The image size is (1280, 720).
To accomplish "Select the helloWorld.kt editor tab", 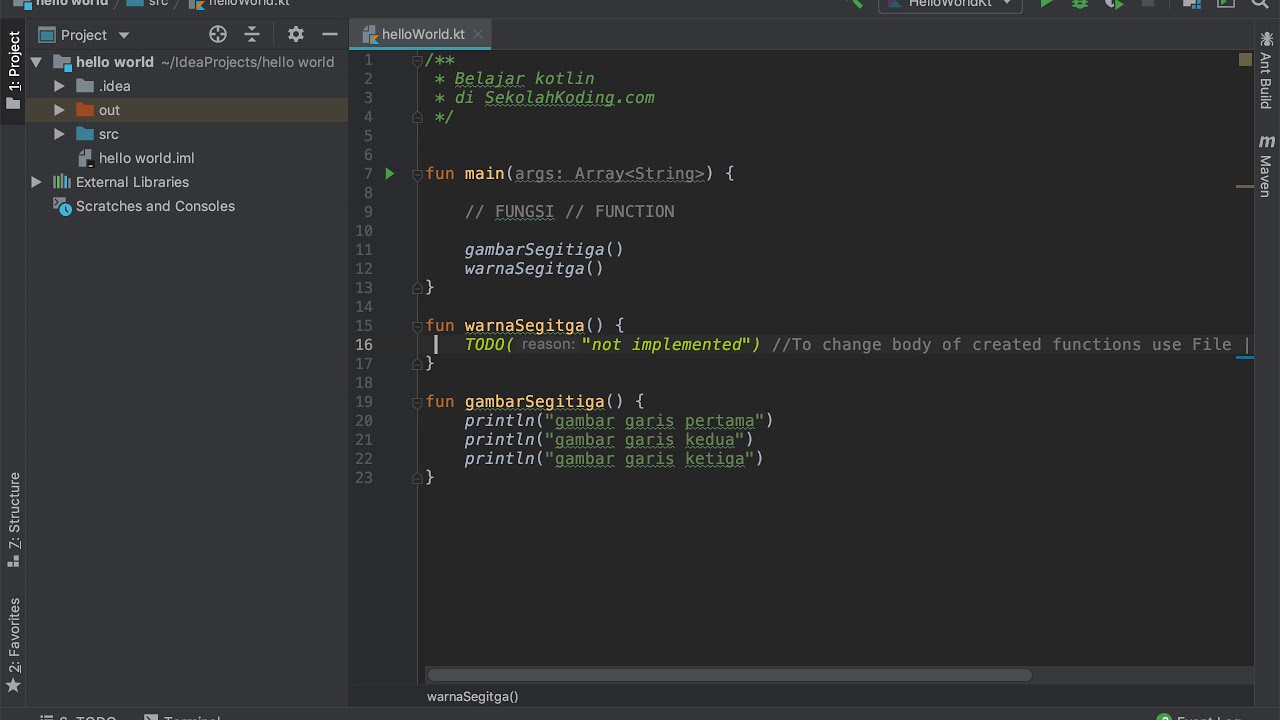I will click(421, 34).
